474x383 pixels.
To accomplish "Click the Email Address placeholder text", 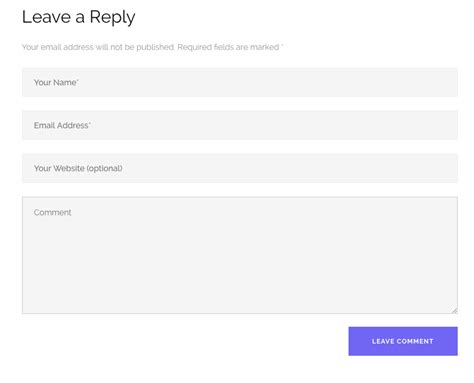I will point(61,125).
